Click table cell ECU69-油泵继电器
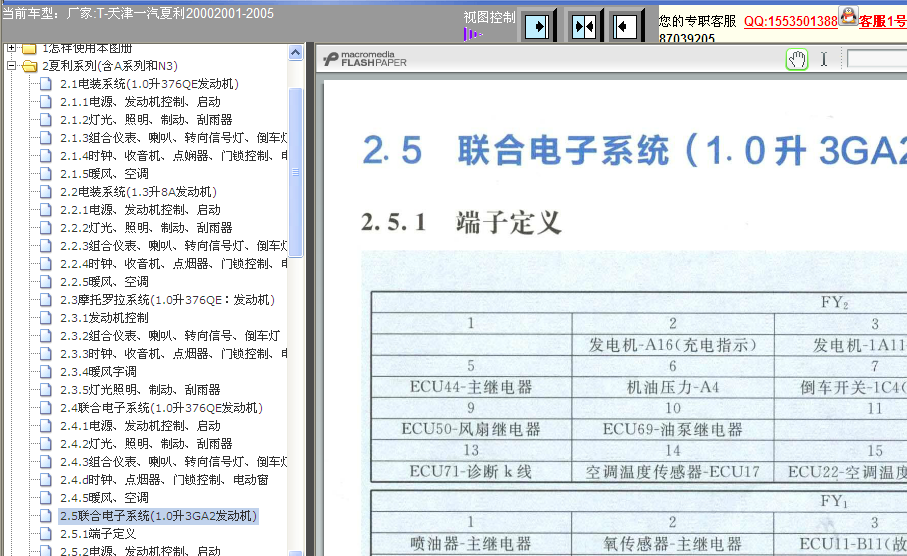The height and width of the screenshot is (556, 907). (673, 429)
